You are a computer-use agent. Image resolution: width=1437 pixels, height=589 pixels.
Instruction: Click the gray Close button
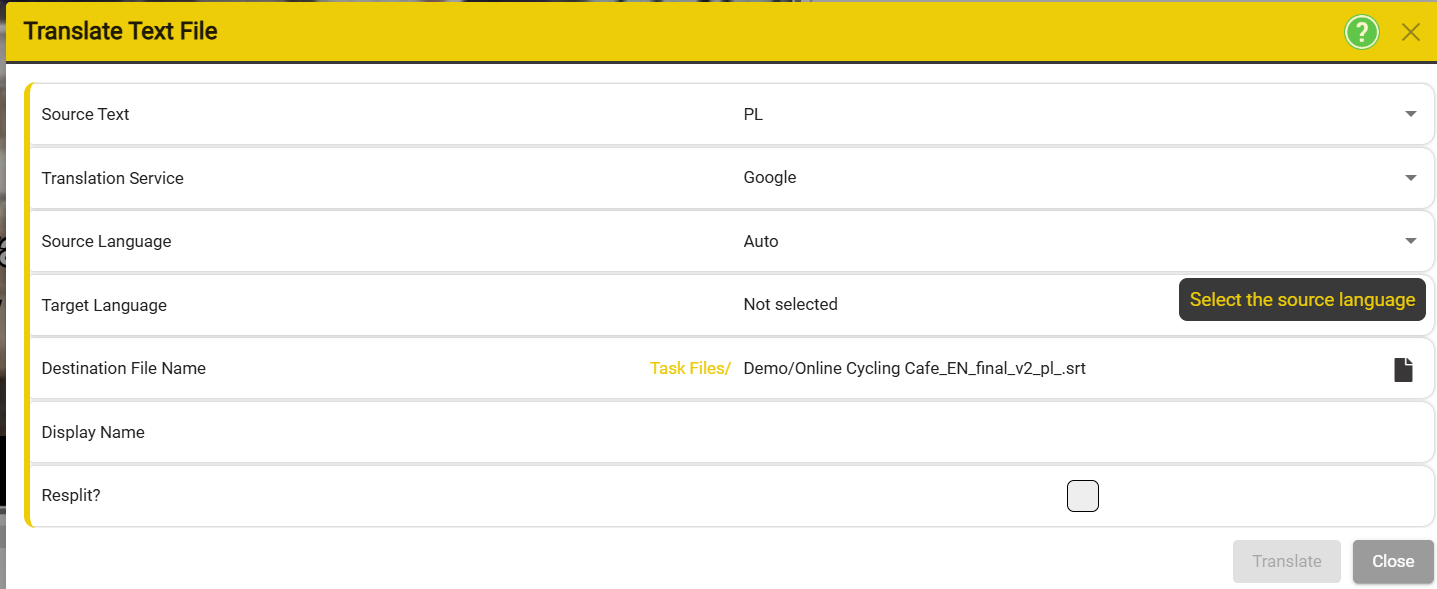[1393, 561]
